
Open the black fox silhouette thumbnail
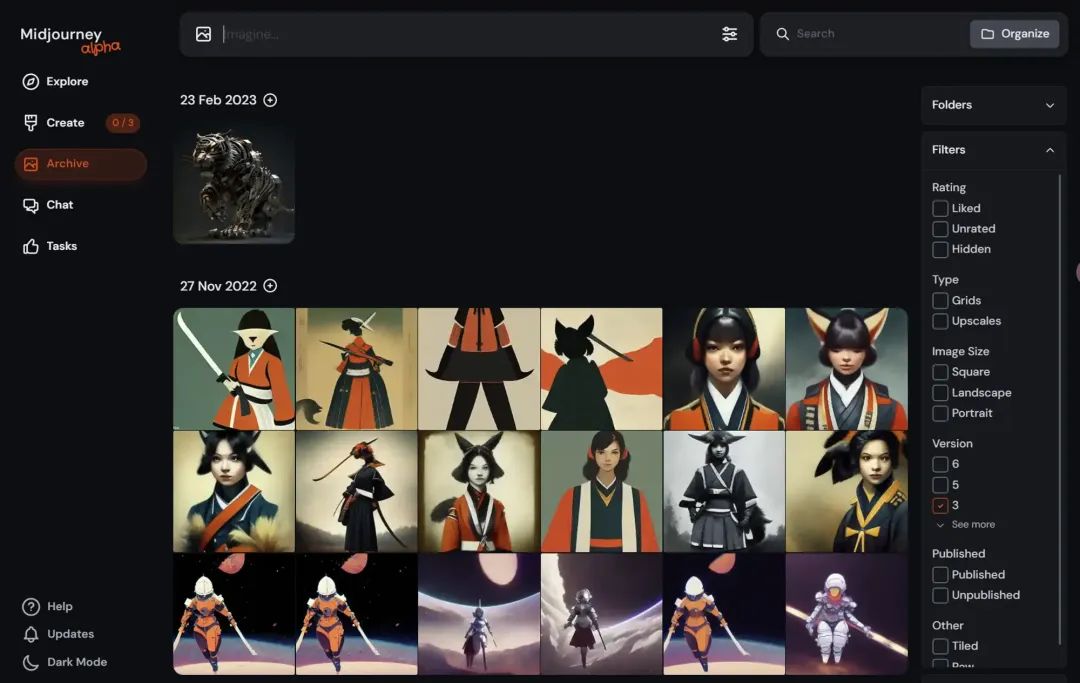tap(601, 369)
